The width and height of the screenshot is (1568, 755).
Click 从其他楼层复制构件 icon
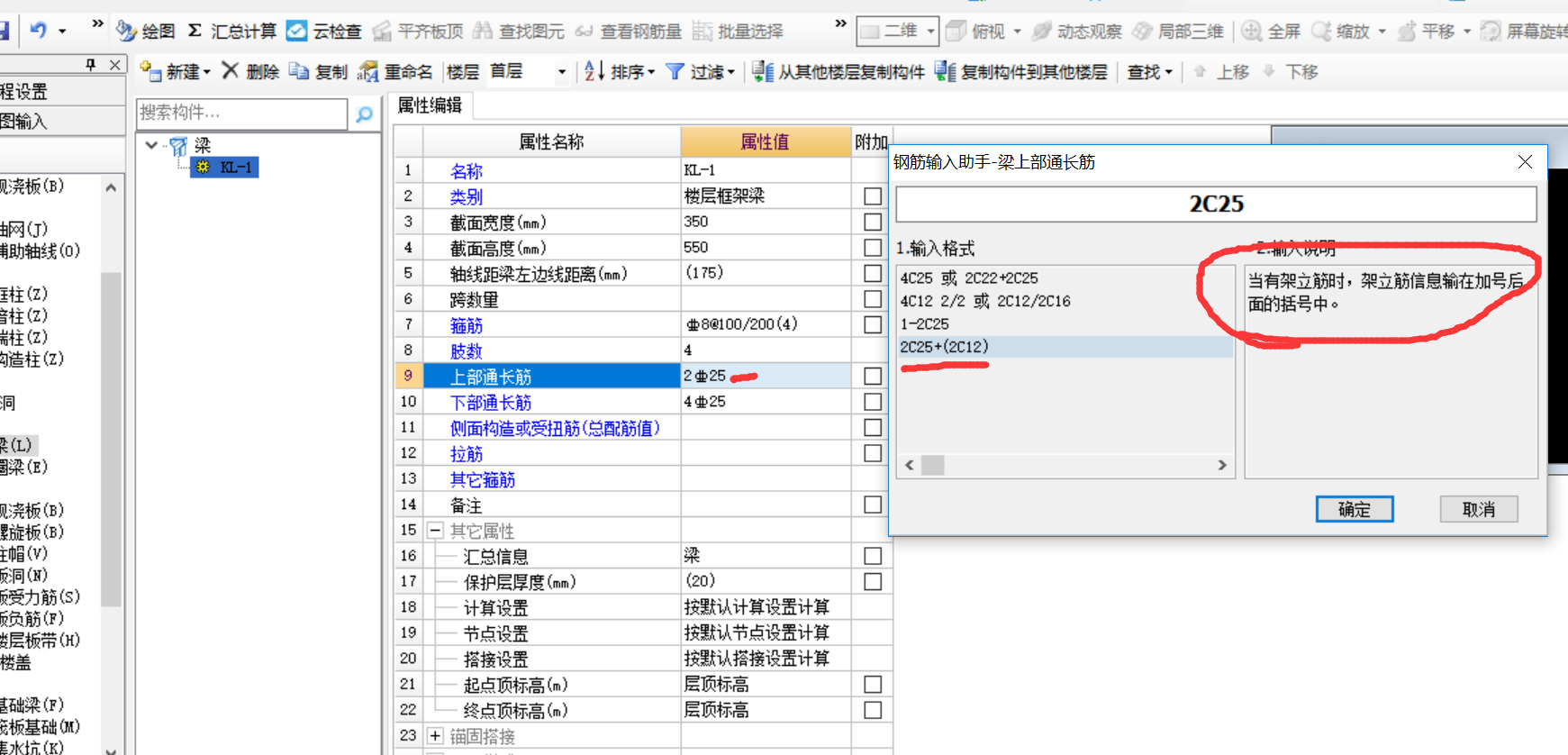[763, 71]
